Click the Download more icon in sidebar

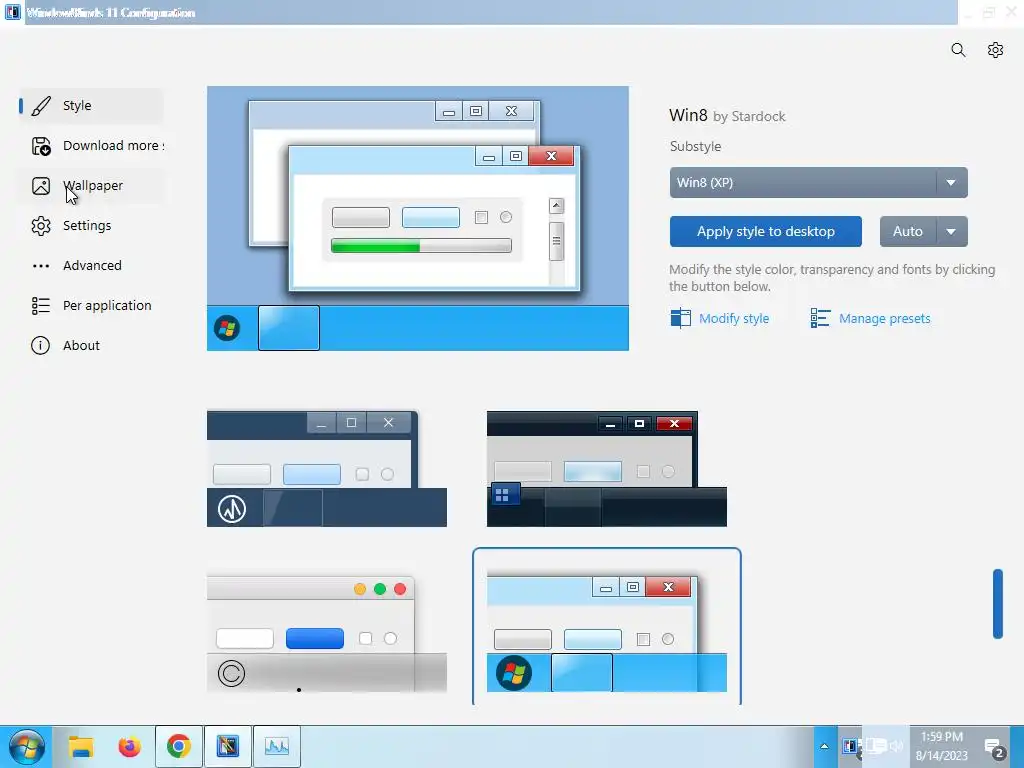point(41,146)
